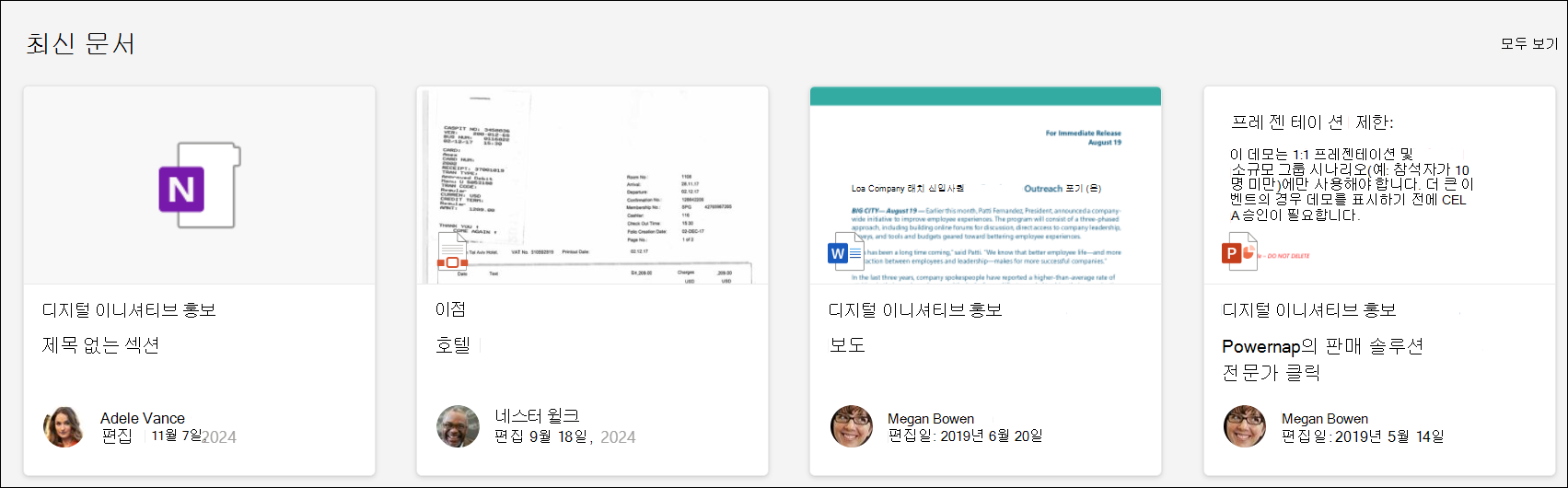Click the PowerPoint icon on the presentation card
Image resolution: width=1568 pixels, height=488 pixels.
point(1239,251)
